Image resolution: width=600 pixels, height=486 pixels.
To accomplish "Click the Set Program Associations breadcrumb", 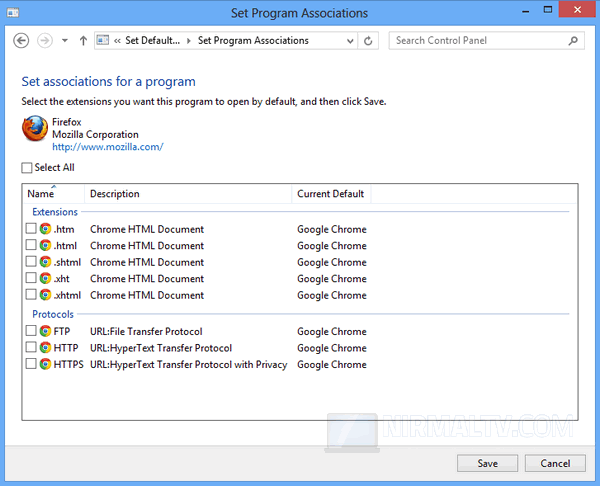I will (x=253, y=41).
